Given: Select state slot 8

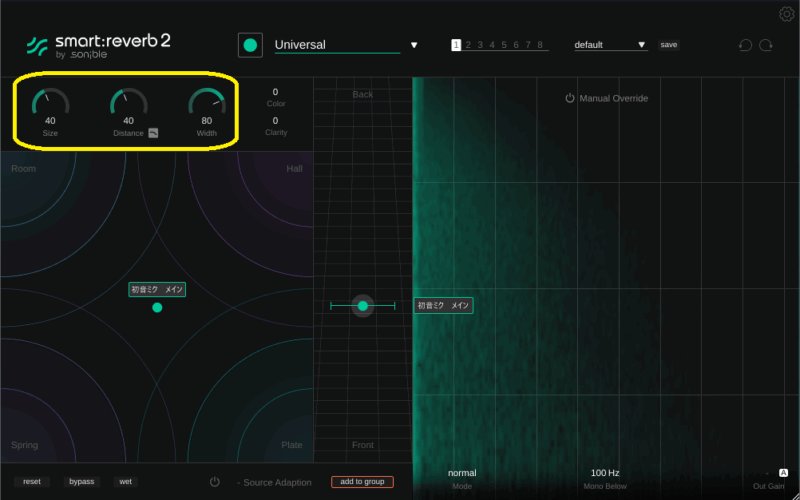Looking at the screenshot, I should [x=540, y=45].
